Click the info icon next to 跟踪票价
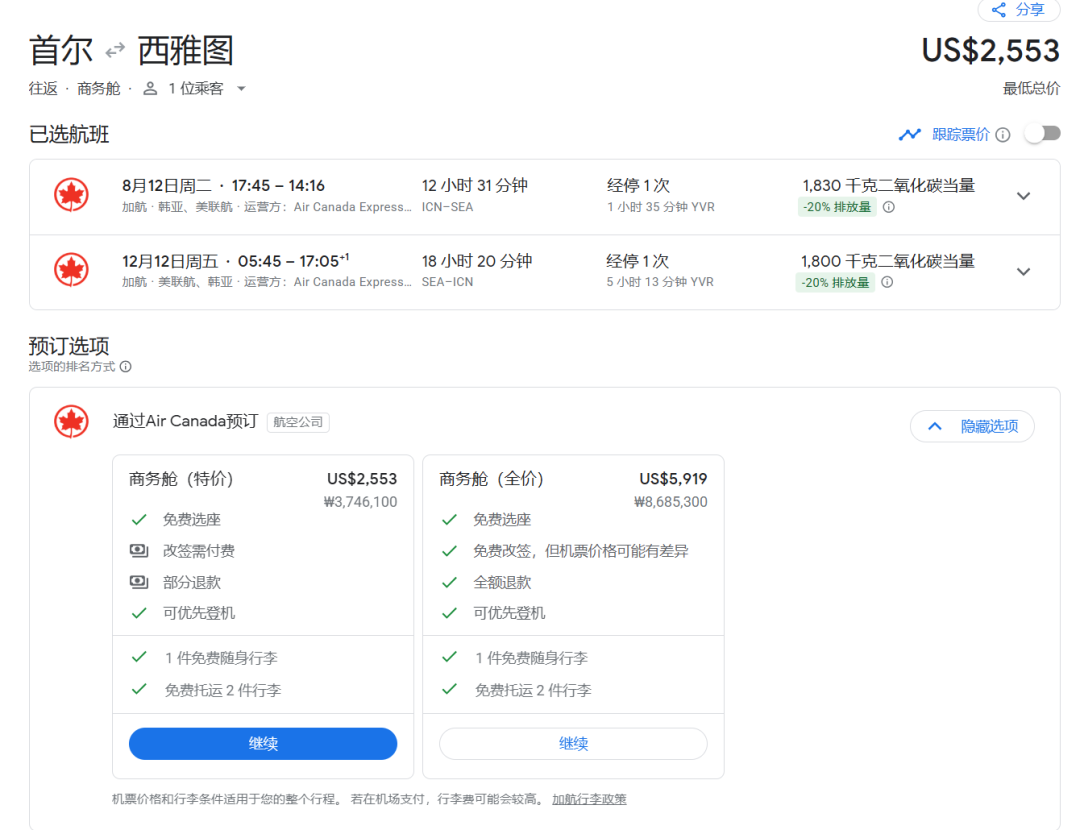This screenshot has height=830, width=1080. [1003, 135]
